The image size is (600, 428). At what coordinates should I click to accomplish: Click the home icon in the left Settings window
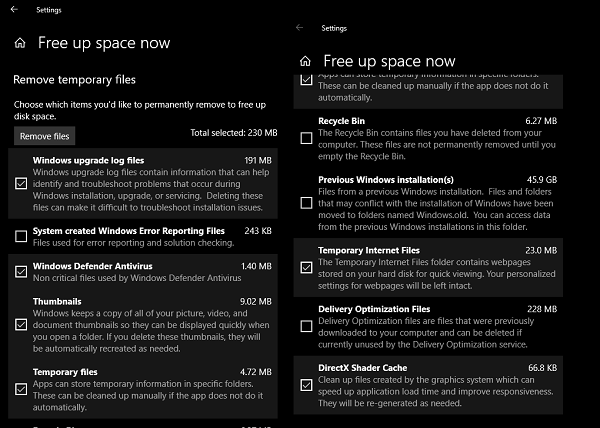coord(20,43)
